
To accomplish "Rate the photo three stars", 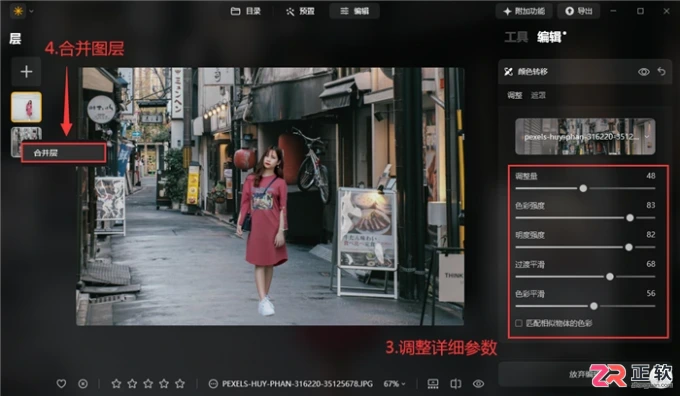I will tap(148, 384).
